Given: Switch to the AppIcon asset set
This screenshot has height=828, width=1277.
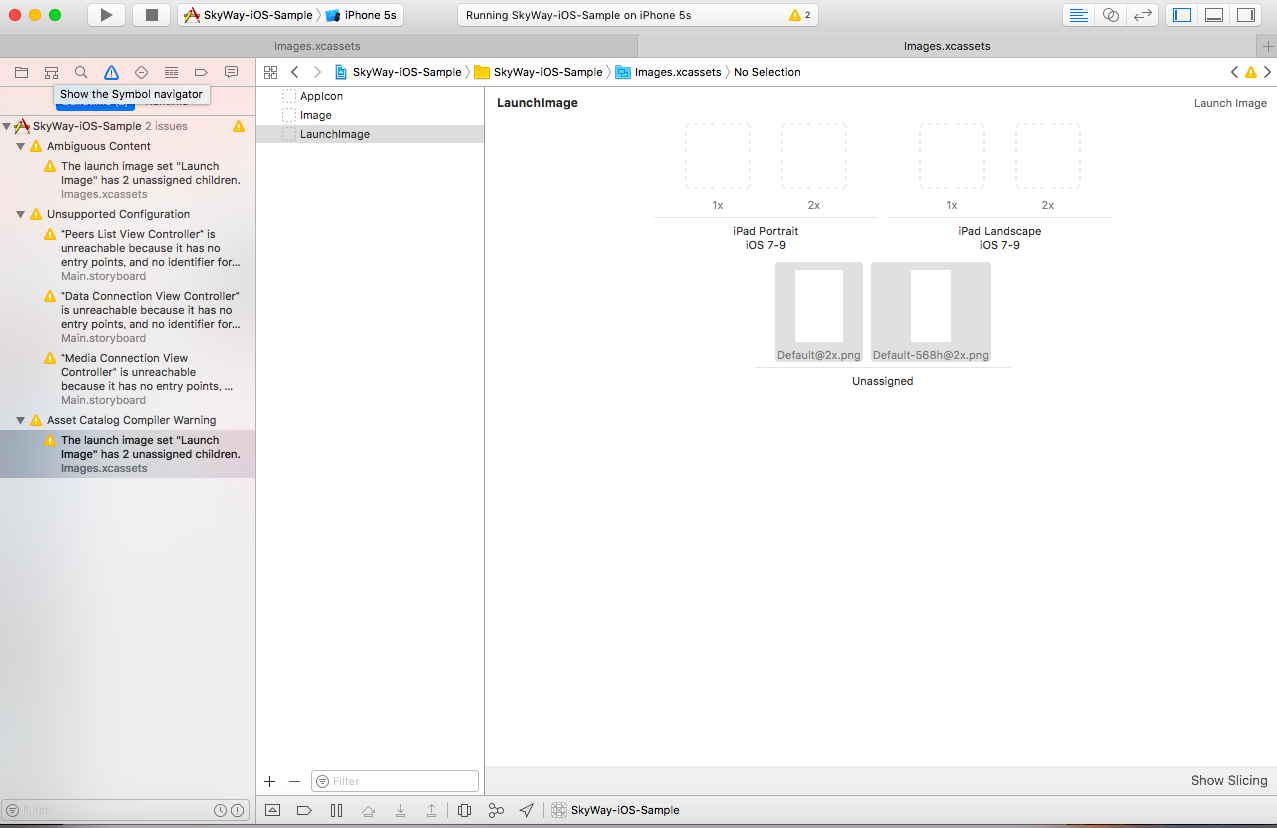Looking at the screenshot, I should tap(322, 96).
